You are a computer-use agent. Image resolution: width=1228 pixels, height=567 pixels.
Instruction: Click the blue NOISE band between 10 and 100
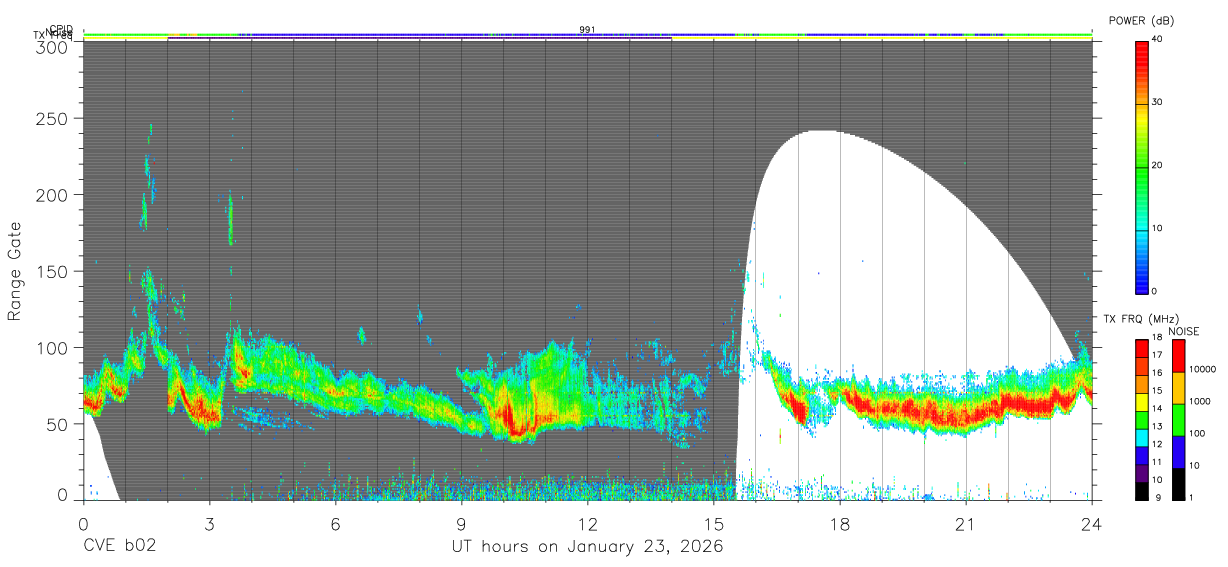[x=1178, y=452]
